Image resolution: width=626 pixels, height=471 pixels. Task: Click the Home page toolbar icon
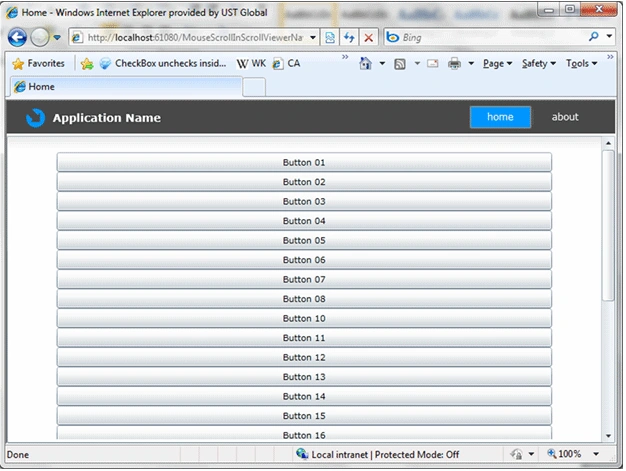365,63
